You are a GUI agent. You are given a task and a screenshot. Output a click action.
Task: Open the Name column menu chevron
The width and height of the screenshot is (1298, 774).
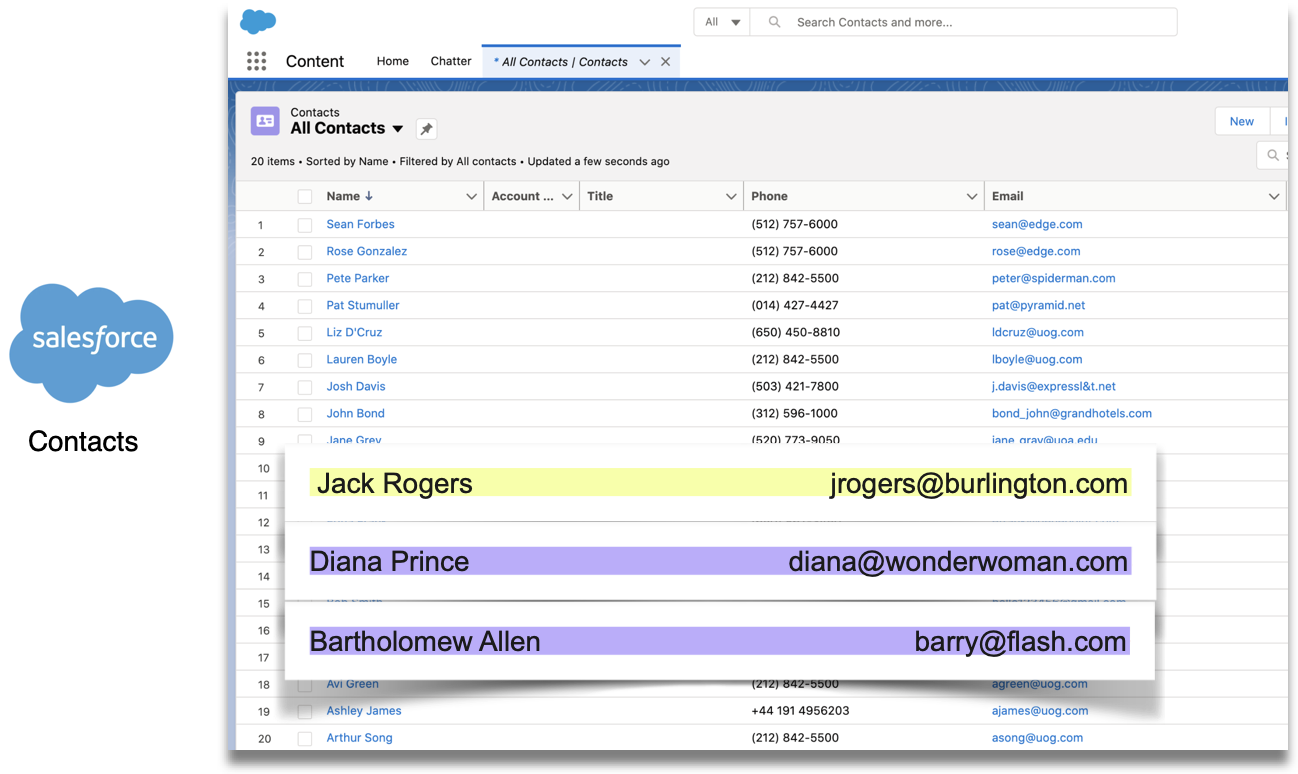(472, 197)
